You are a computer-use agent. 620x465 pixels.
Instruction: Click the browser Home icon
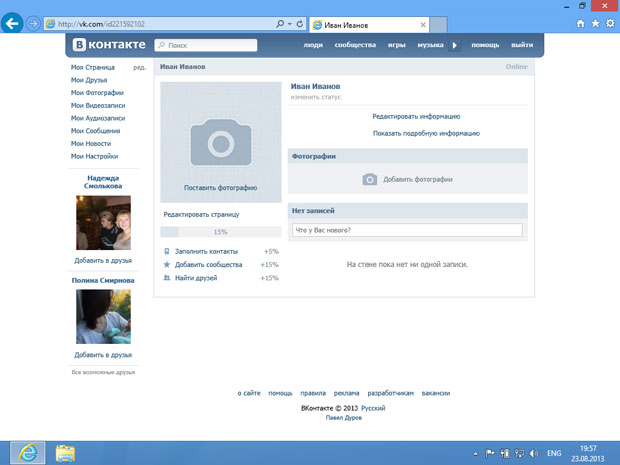coord(580,24)
